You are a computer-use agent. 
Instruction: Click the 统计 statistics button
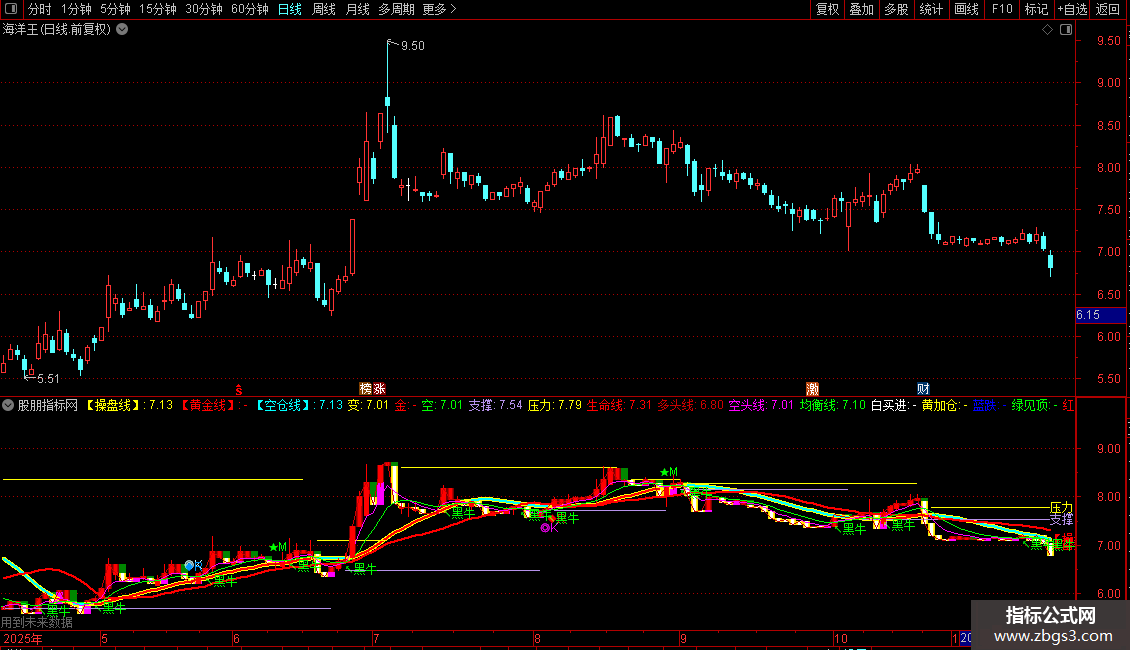[x=930, y=9]
